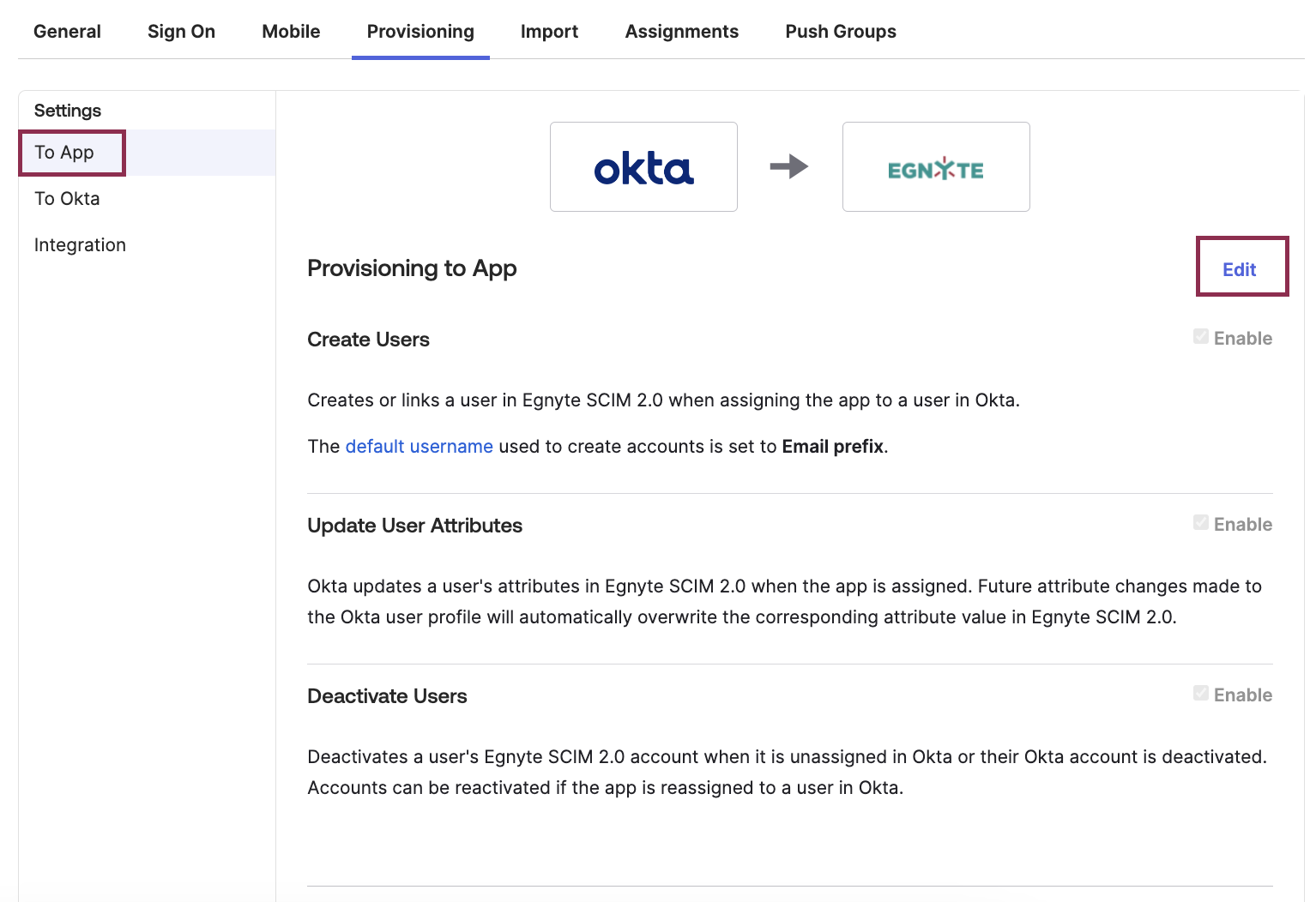The width and height of the screenshot is (1316, 902).
Task: Toggle the Update User Attributes Enable checkbox
Action: [1200, 522]
